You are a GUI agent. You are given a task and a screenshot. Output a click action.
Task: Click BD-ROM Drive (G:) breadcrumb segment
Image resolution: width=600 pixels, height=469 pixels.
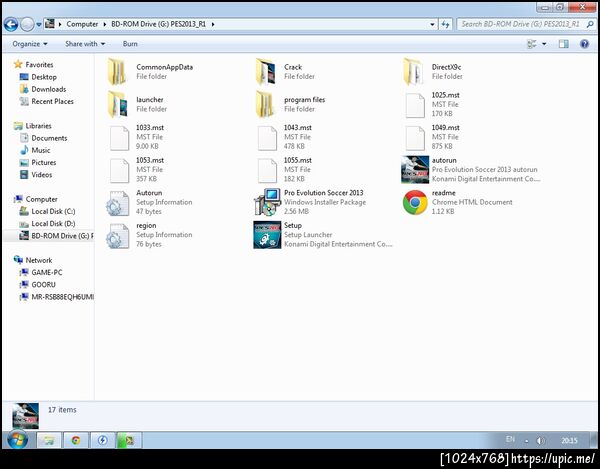158,24
